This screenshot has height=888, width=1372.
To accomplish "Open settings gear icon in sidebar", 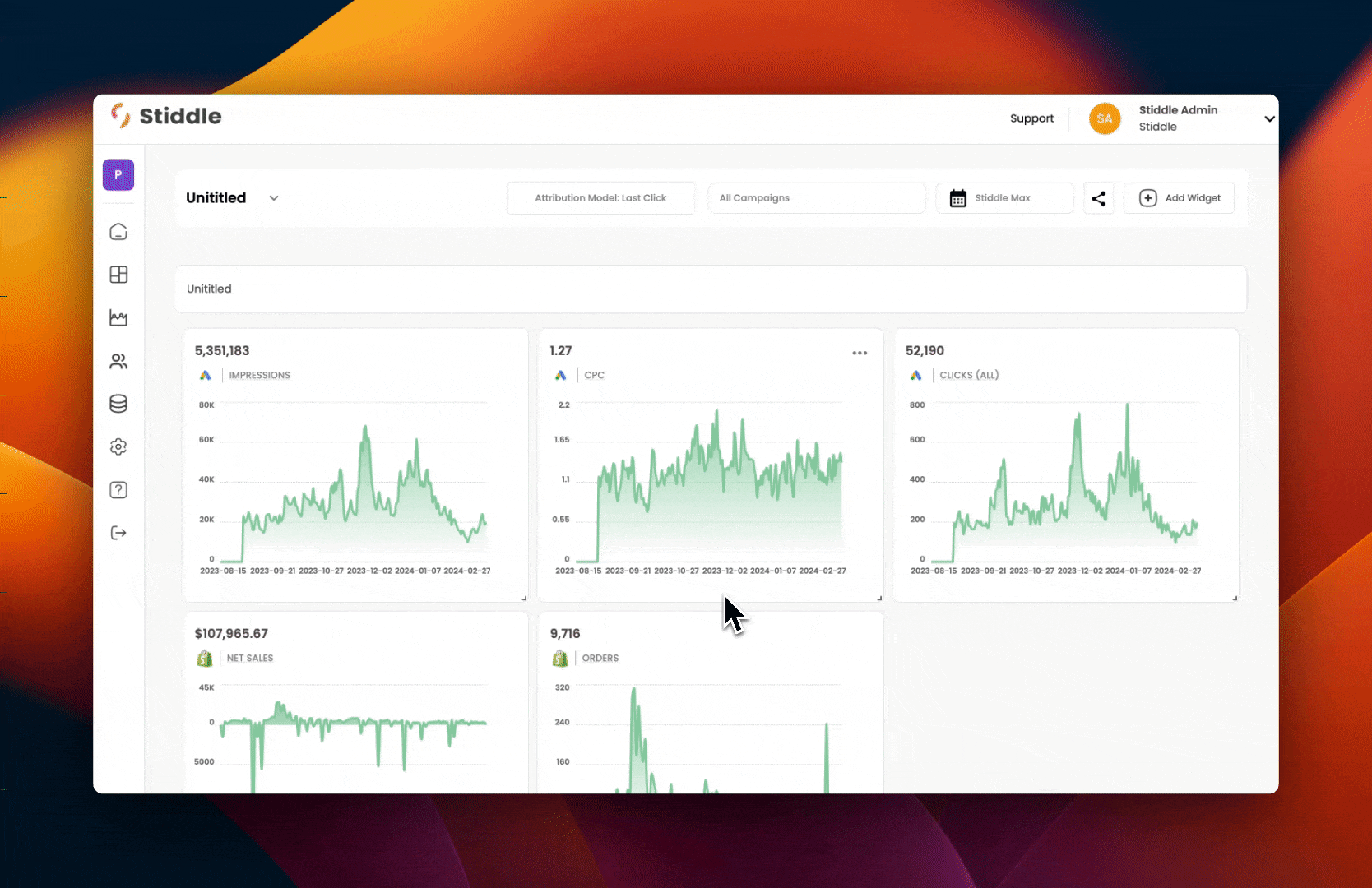I will click(118, 446).
